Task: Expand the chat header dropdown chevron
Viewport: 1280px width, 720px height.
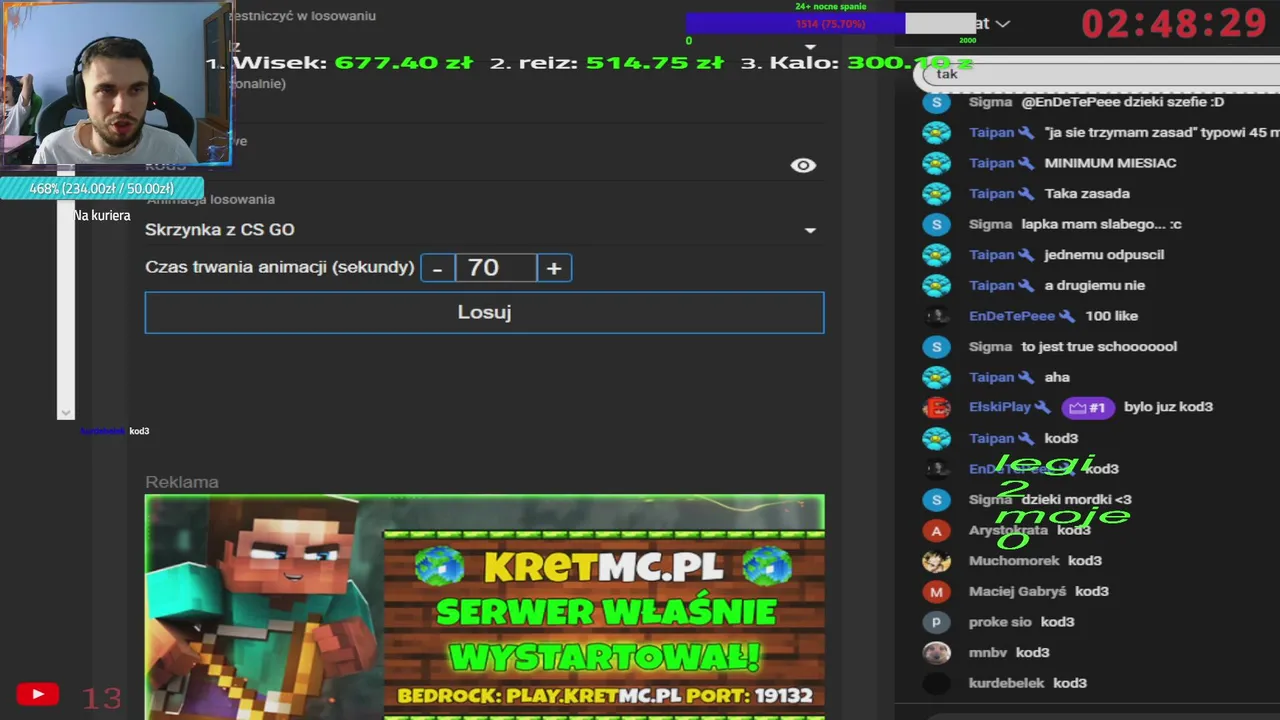Action: [x=1003, y=24]
